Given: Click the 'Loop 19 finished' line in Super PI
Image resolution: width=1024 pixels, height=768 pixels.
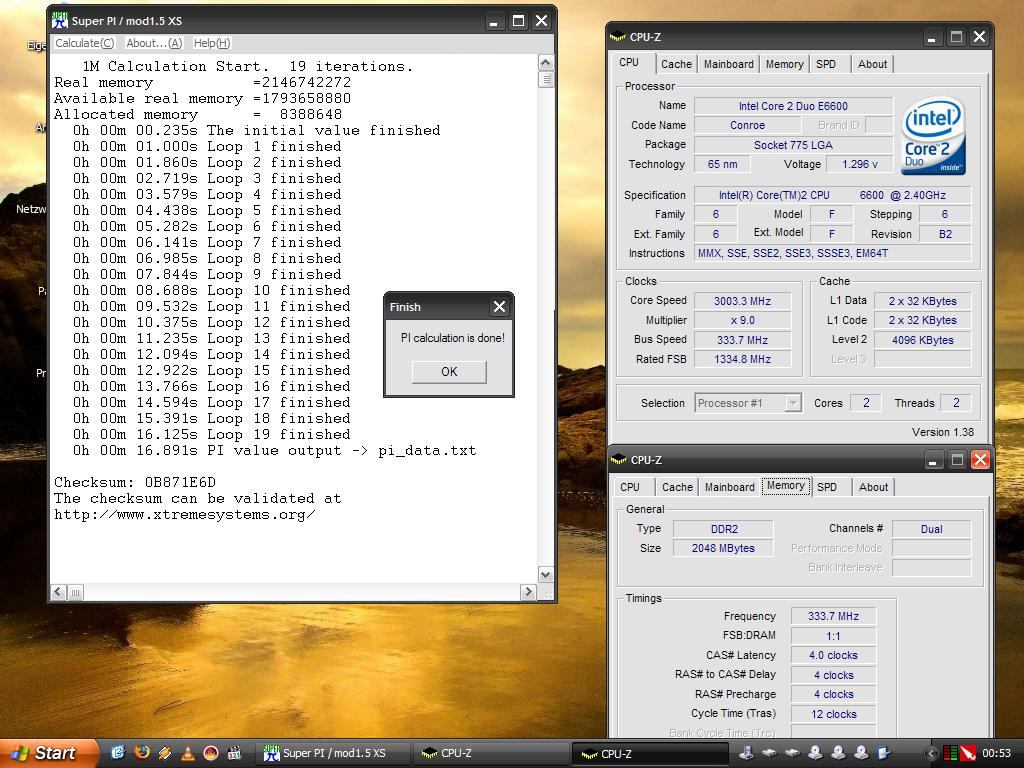Looking at the screenshot, I should pos(279,435).
